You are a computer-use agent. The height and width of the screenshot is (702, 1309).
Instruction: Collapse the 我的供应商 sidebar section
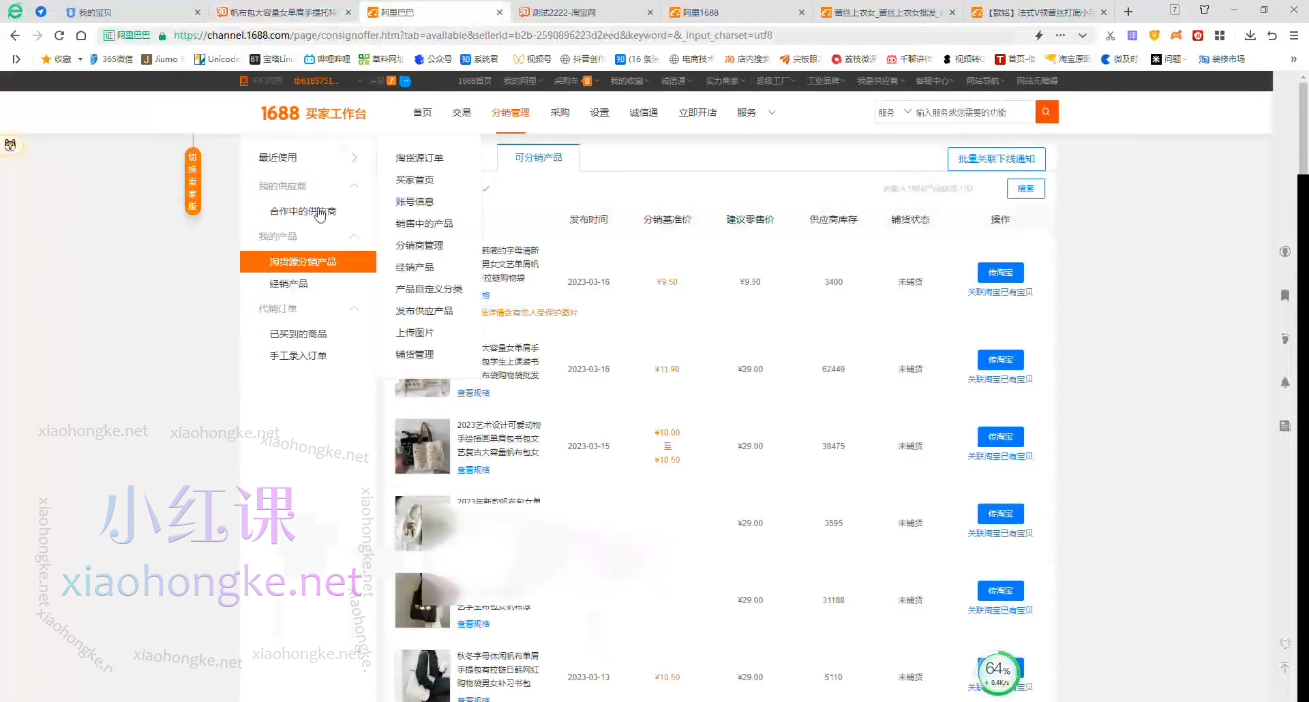click(354, 186)
